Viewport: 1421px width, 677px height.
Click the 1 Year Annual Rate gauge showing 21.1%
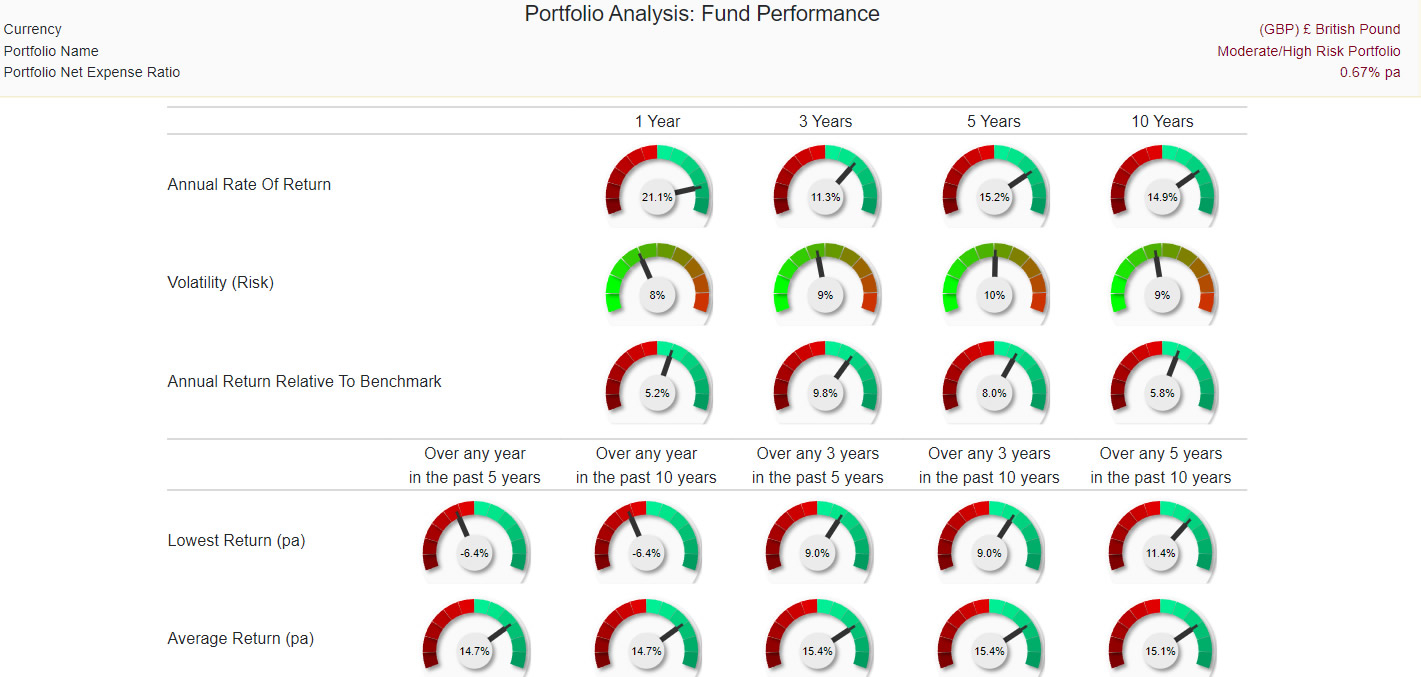(657, 186)
